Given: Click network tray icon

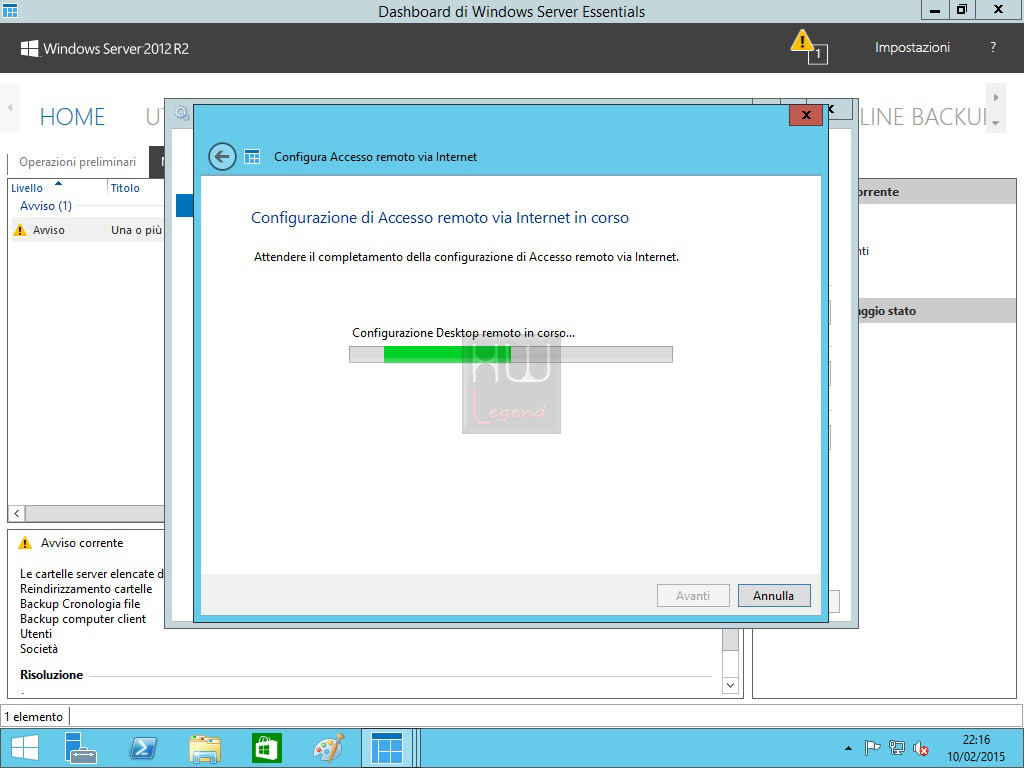Looking at the screenshot, I should pos(897,748).
